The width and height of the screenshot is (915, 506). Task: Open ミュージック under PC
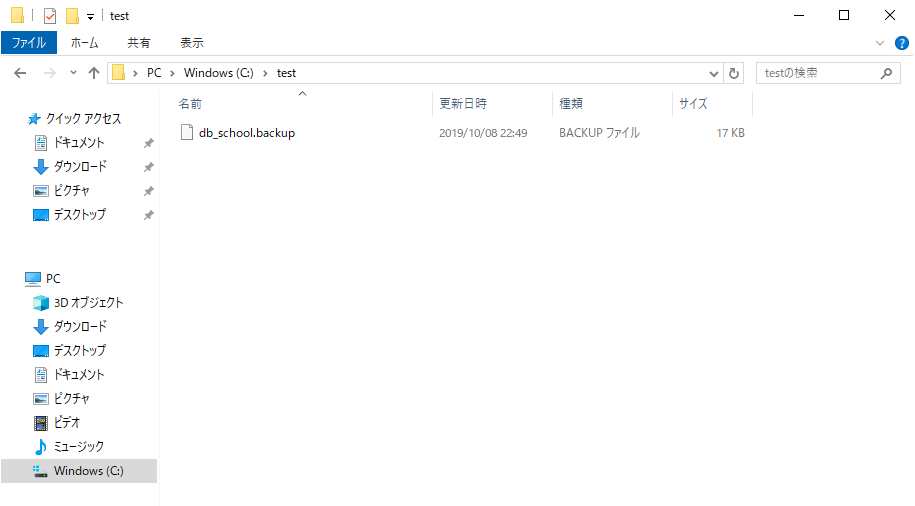click(x=79, y=446)
